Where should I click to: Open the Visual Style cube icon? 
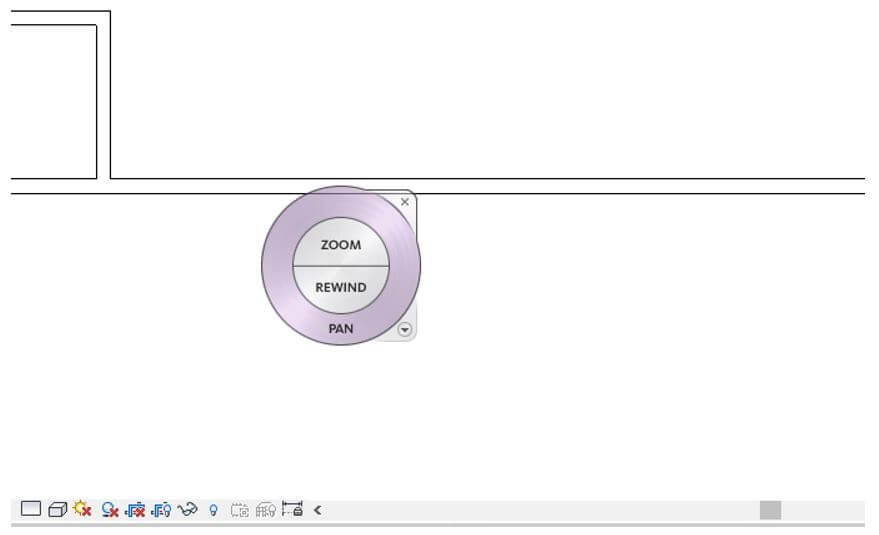coord(57,509)
